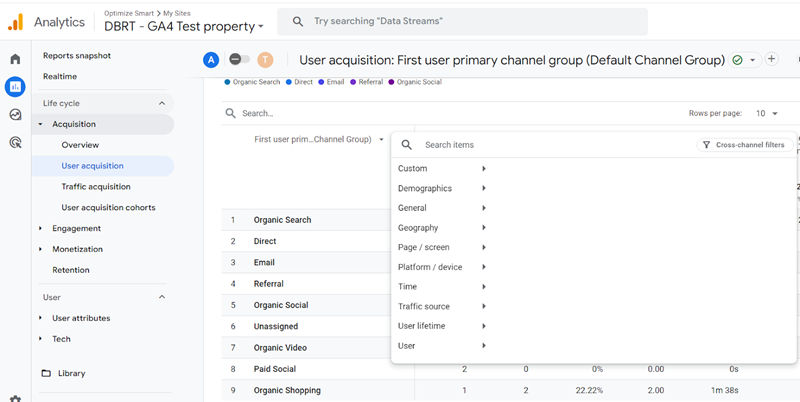The width and height of the screenshot is (800, 402).
Task: Open the Retention report
Action: point(70,270)
